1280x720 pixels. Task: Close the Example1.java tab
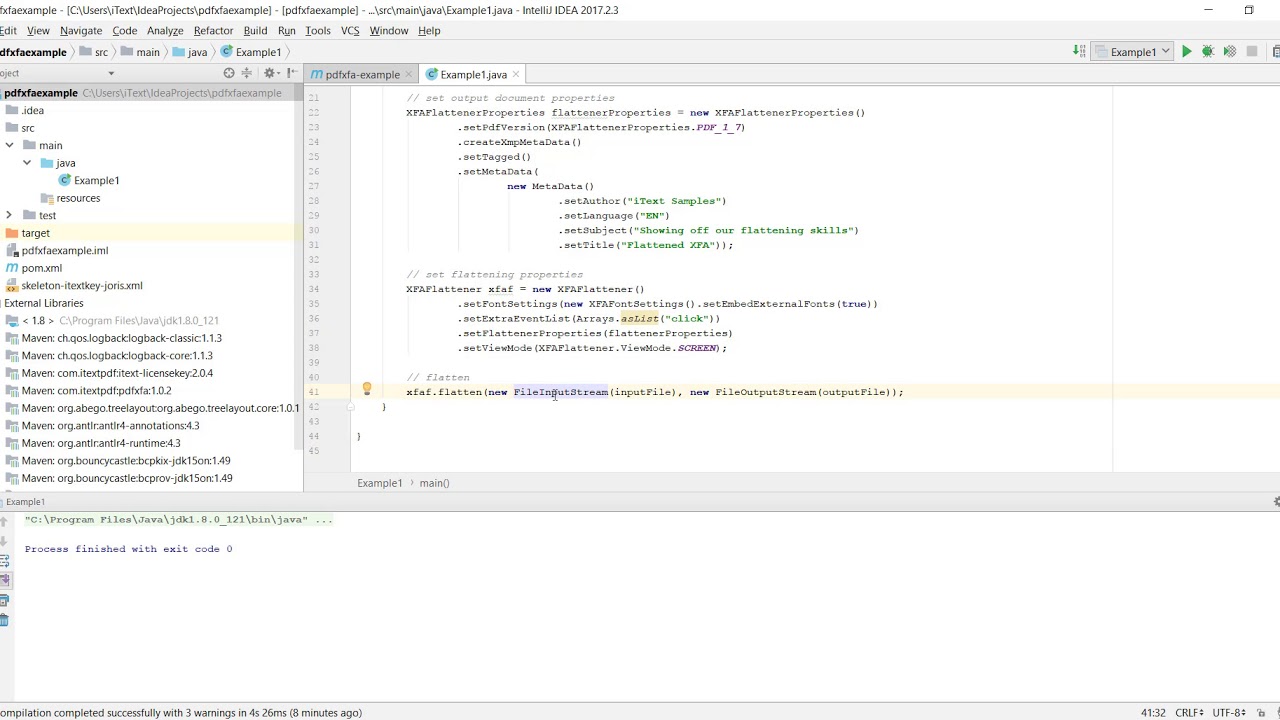[516, 74]
